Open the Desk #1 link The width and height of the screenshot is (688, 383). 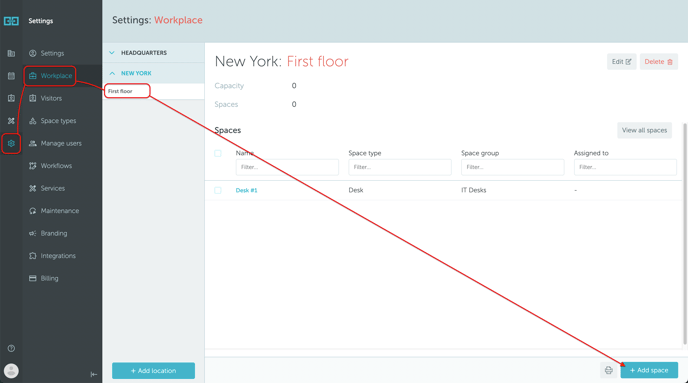pos(246,190)
